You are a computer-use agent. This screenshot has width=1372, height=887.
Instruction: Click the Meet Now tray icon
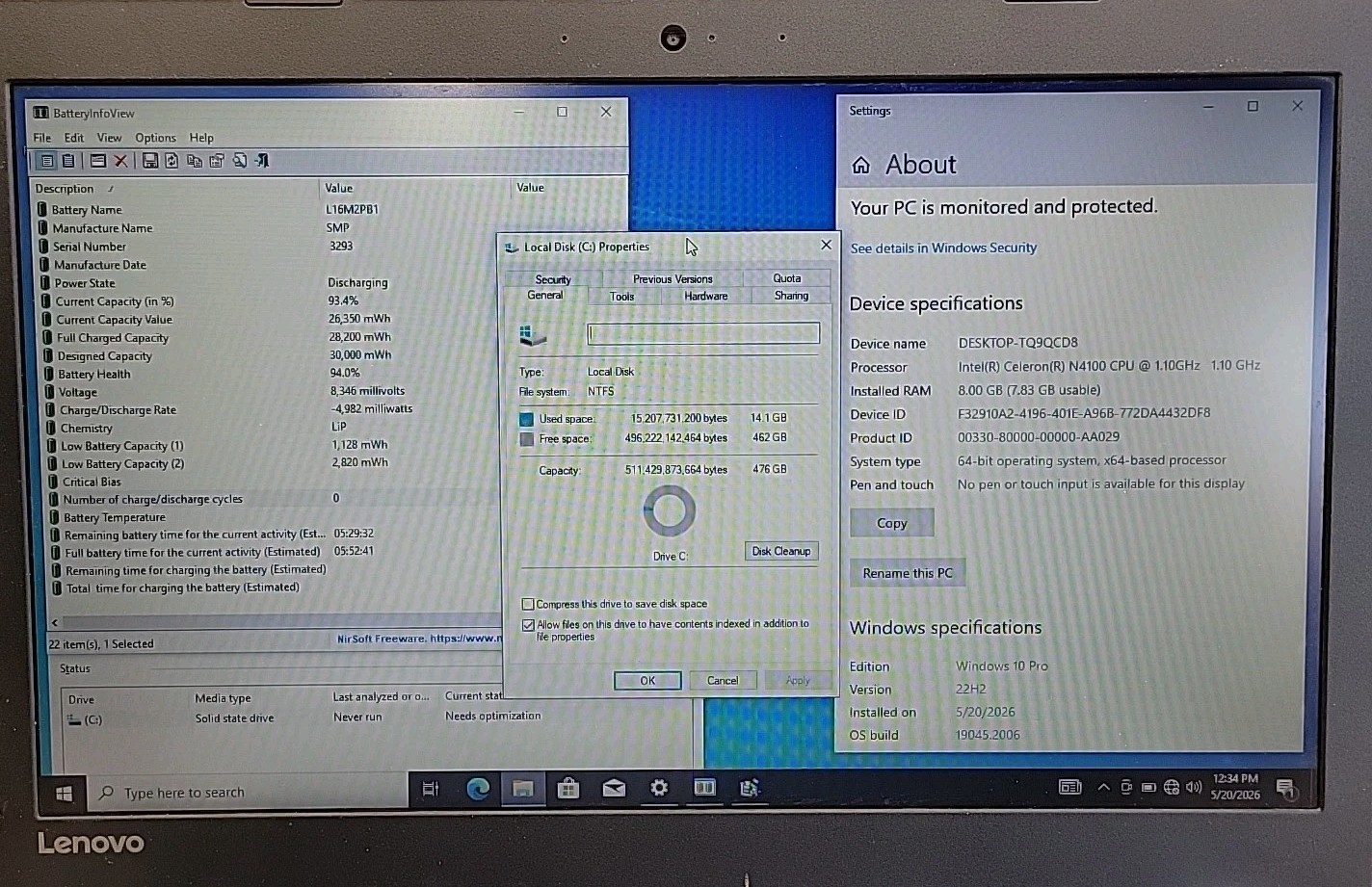click(1126, 787)
